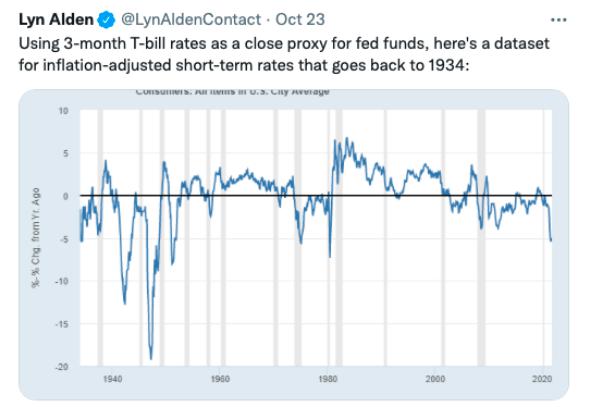
Task: Click the -15 y-axis label
Action: tap(62, 324)
